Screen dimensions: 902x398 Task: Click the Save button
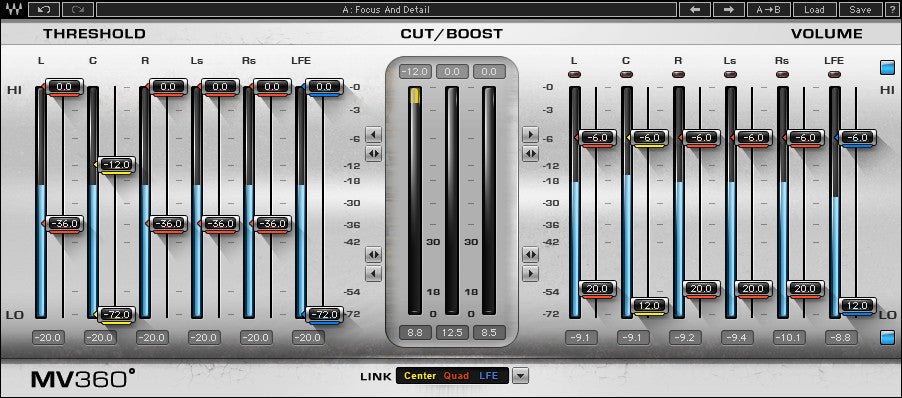860,9
